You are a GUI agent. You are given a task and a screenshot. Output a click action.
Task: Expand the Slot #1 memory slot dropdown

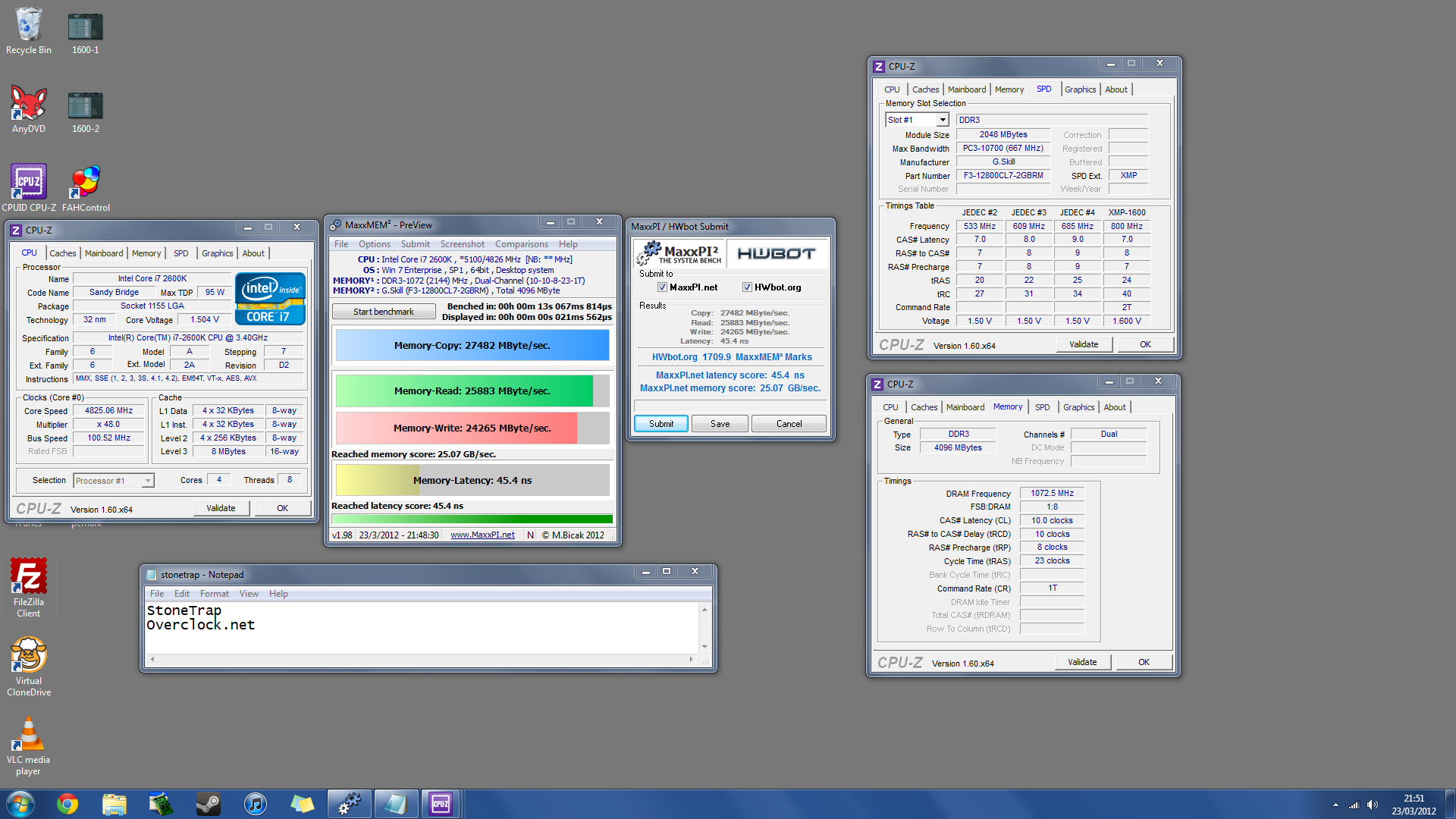pyautogui.click(x=942, y=120)
